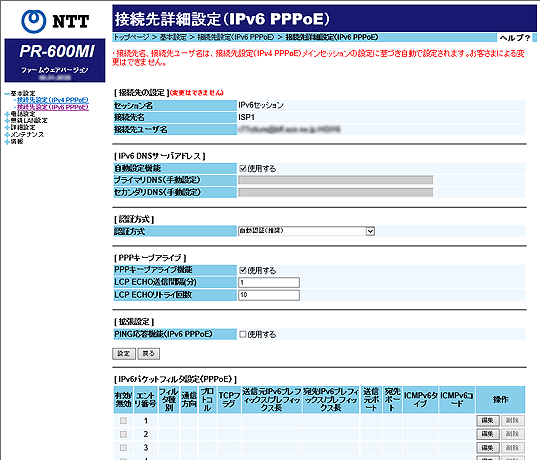
Task: Click the LCP ECHO送信間隔 input field
Action: (x=269, y=282)
